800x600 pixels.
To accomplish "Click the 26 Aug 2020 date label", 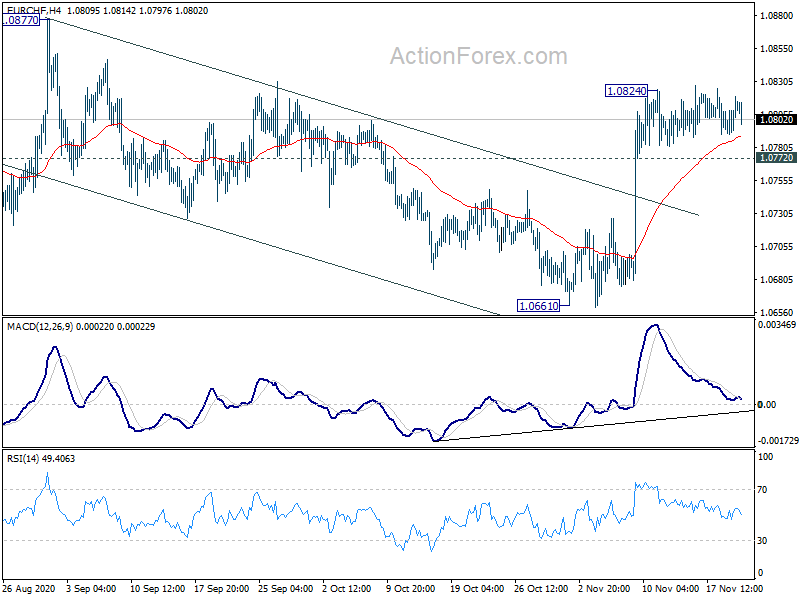I will point(29,588).
